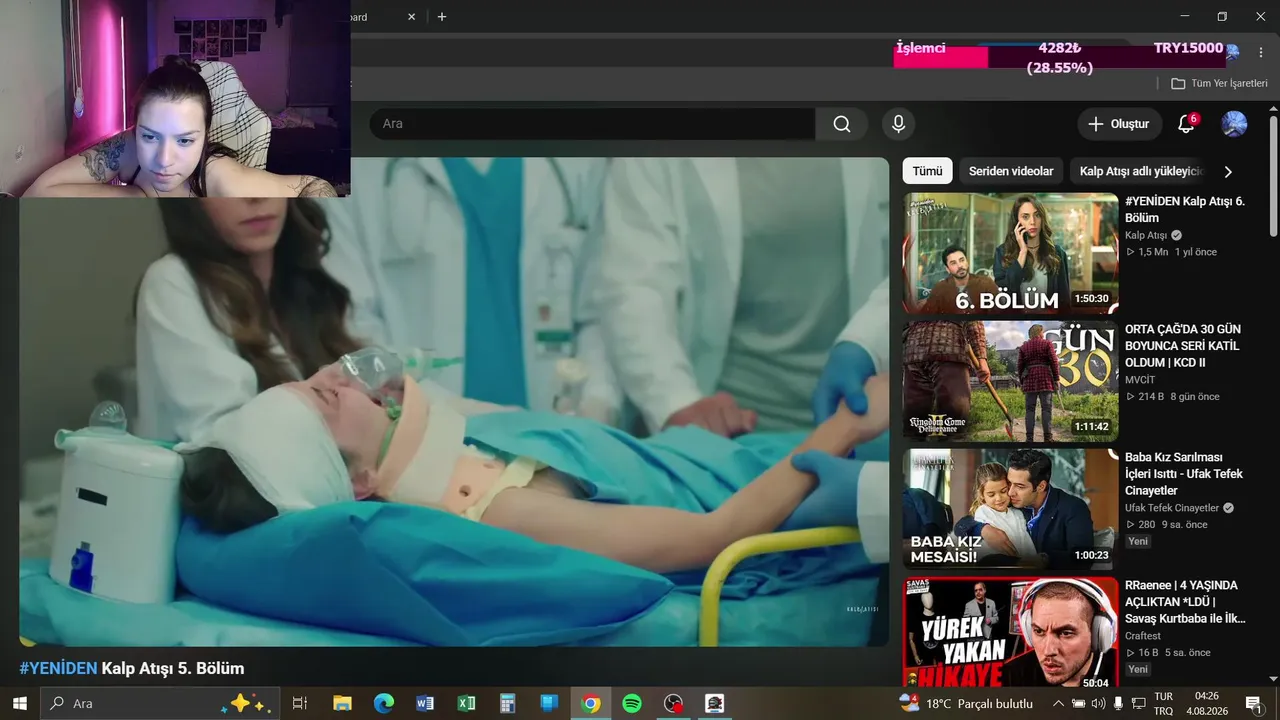Open Calculator from the taskbar
The height and width of the screenshot is (720, 1280).
point(507,703)
